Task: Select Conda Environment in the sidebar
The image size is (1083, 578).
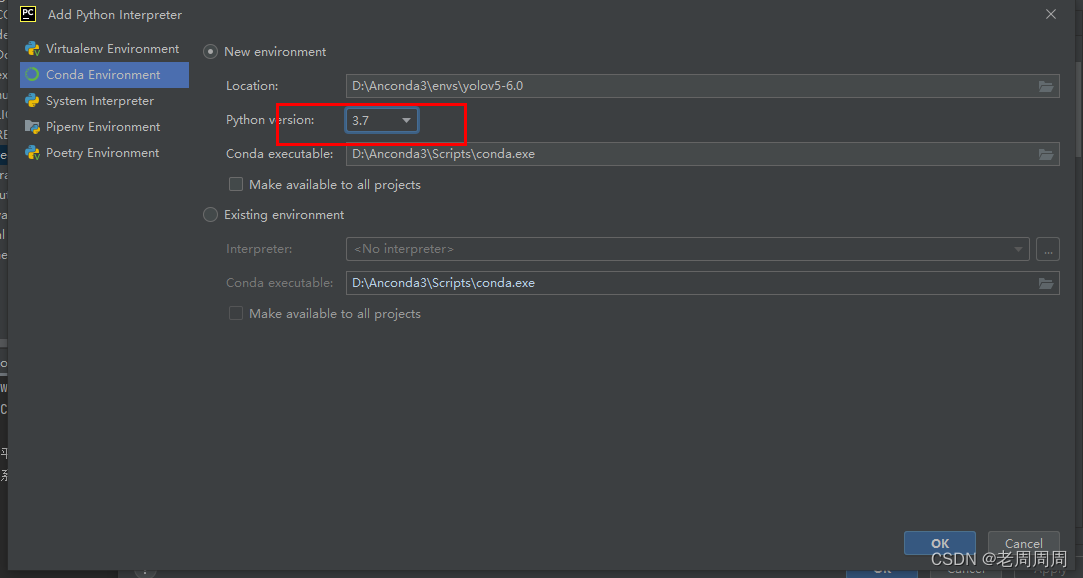Action: 104,75
